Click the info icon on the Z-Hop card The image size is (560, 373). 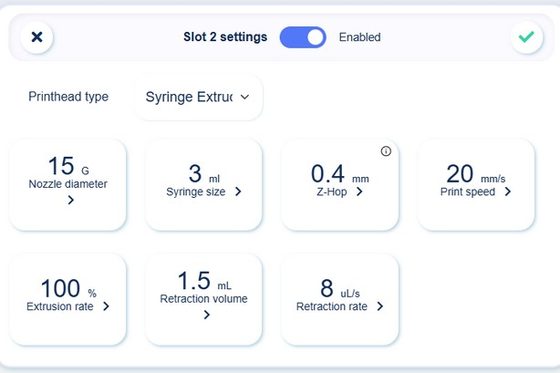pyautogui.click(x=386, y=151)
